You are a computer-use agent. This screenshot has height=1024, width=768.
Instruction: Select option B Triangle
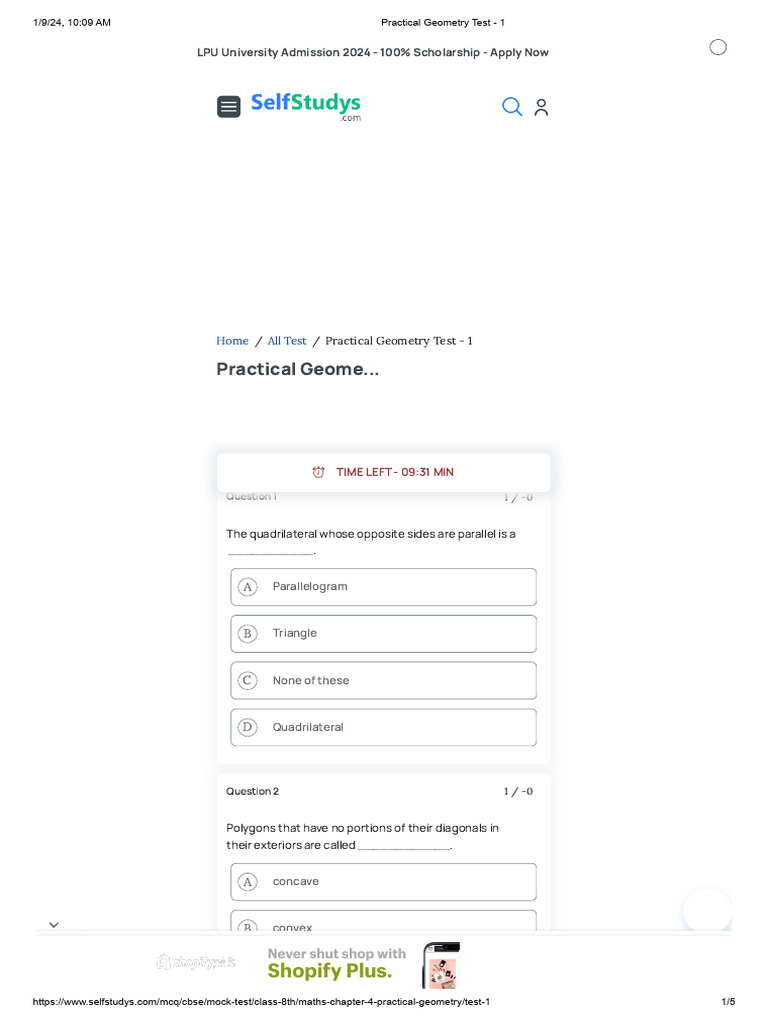(383, 634)
